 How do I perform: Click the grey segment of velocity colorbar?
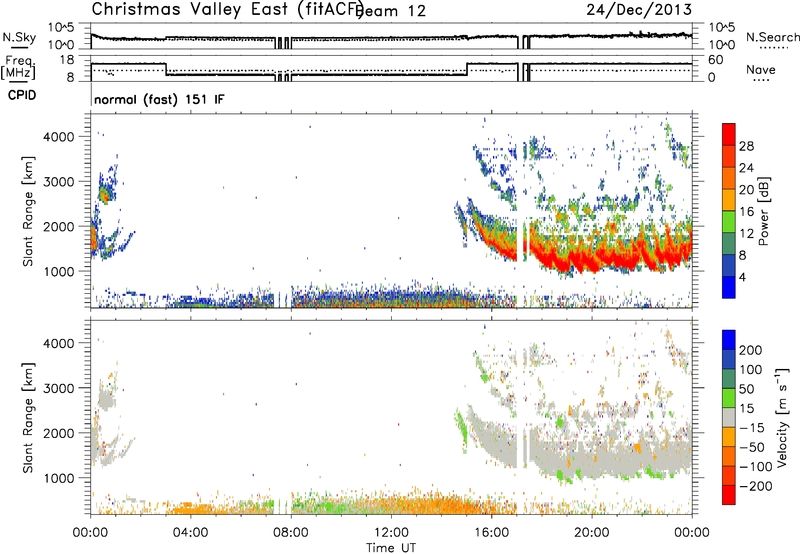[729, 418]
